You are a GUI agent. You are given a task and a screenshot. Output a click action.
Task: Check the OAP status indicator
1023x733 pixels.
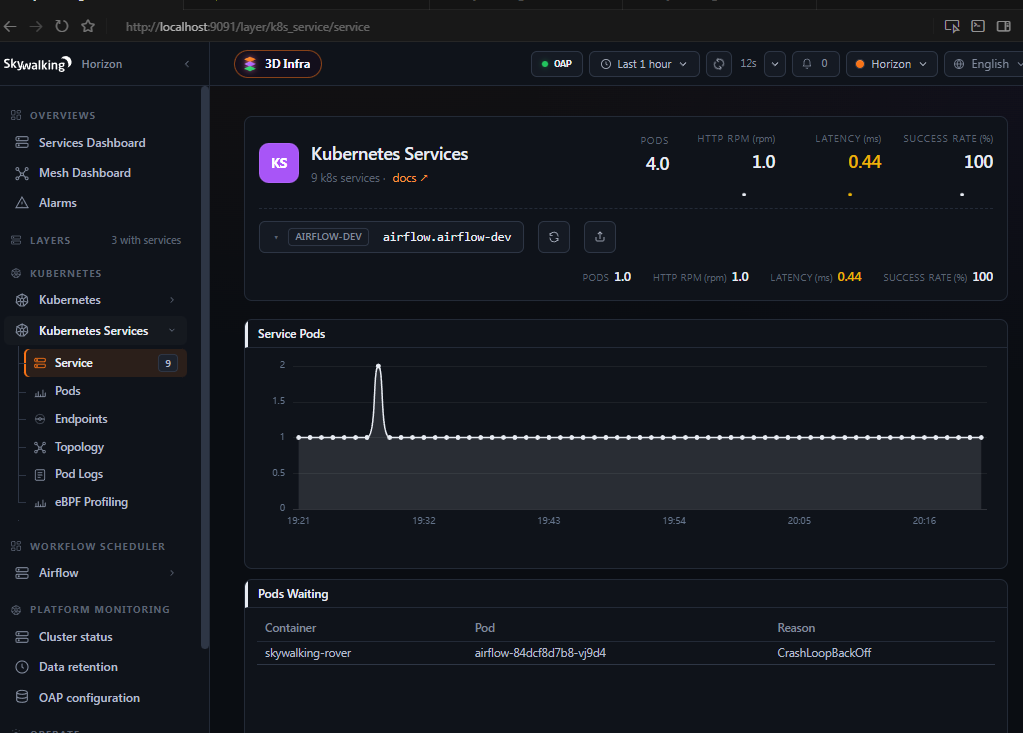click(x=557, y=64)
